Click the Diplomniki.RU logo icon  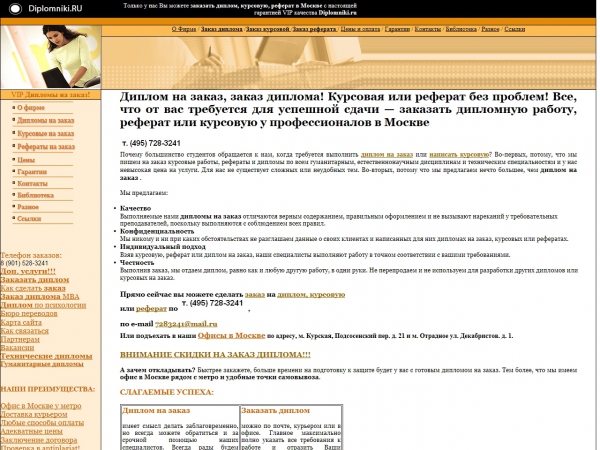point(15,9)
